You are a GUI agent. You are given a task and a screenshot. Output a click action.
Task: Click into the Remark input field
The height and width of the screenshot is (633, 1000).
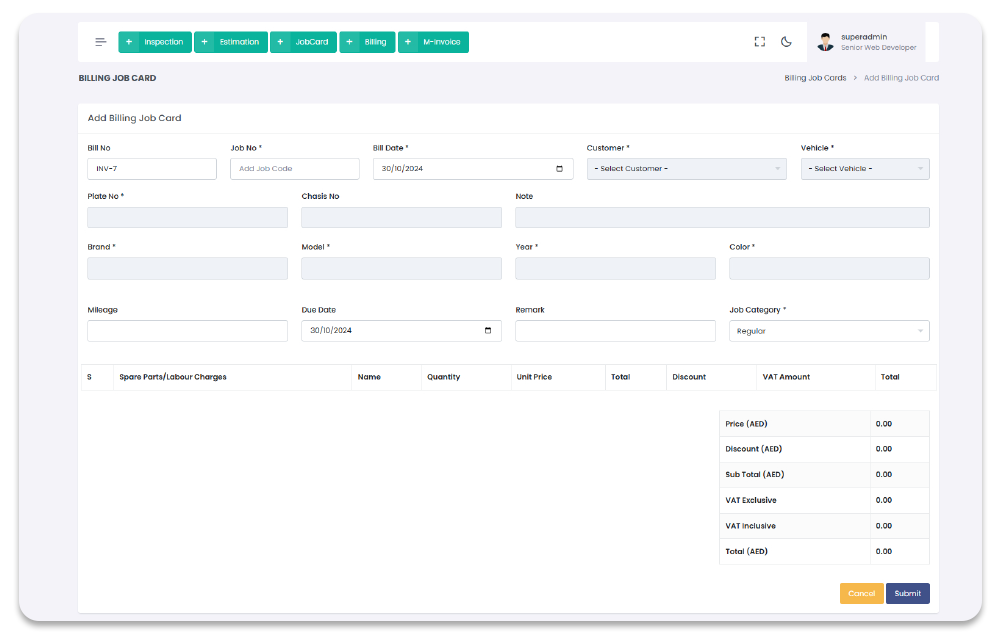615,331
